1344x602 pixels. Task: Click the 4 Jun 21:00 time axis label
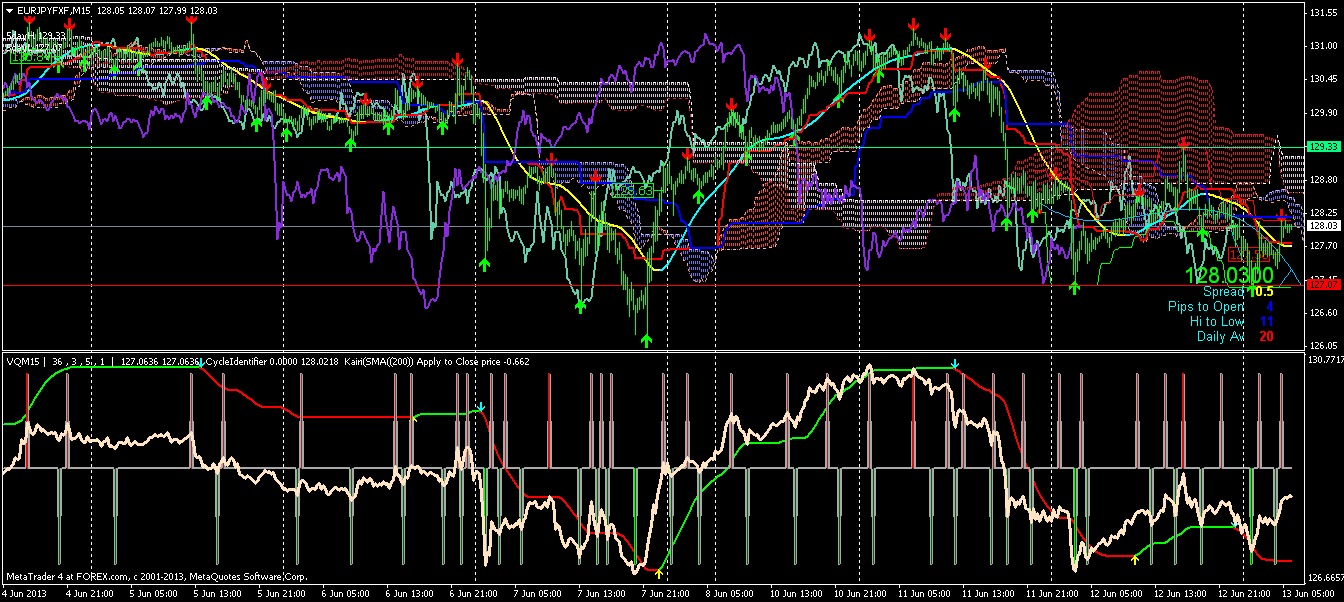tap(89, 593)
